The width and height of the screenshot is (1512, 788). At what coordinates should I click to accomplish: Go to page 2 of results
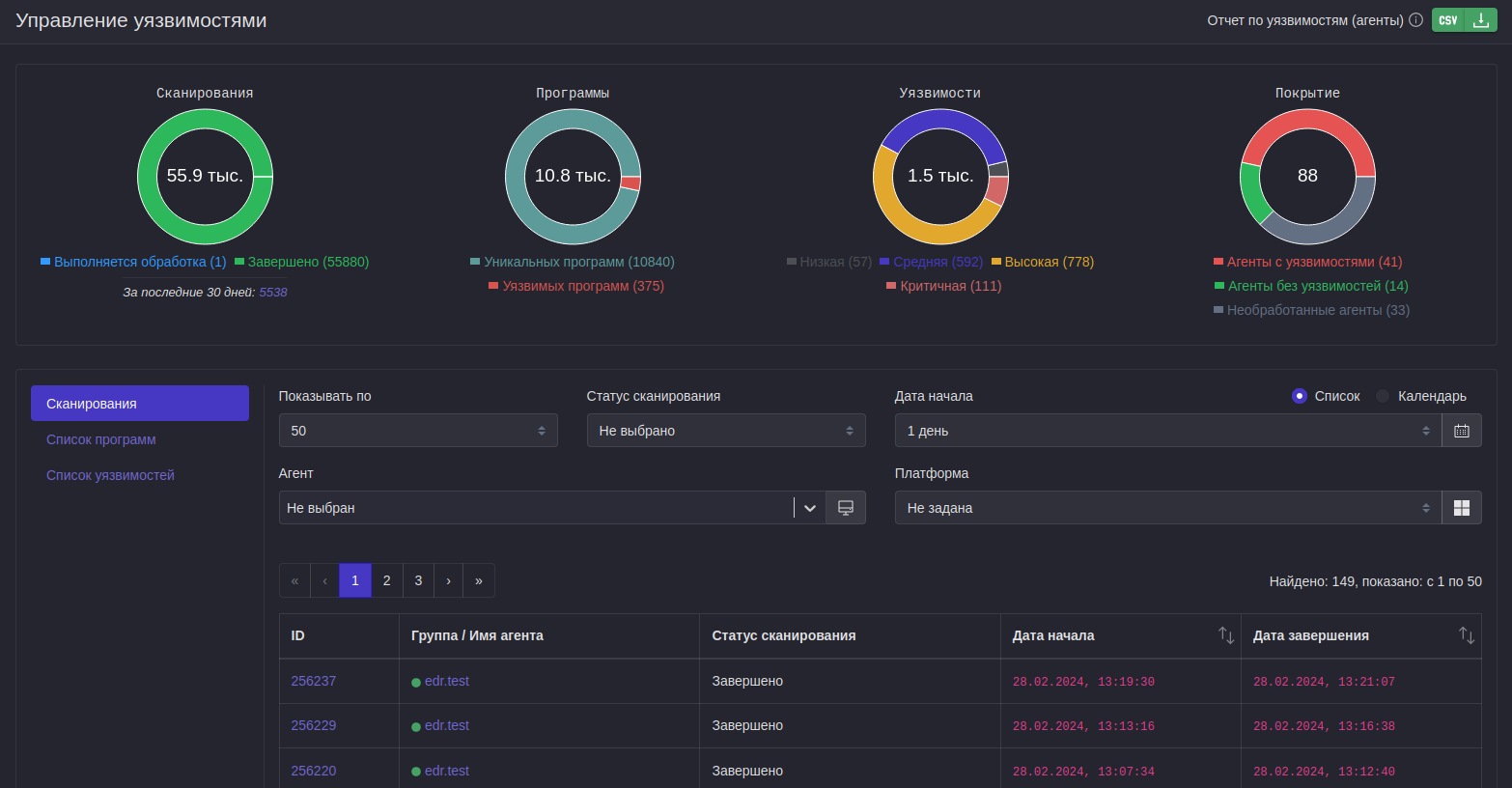coord(386,580)
